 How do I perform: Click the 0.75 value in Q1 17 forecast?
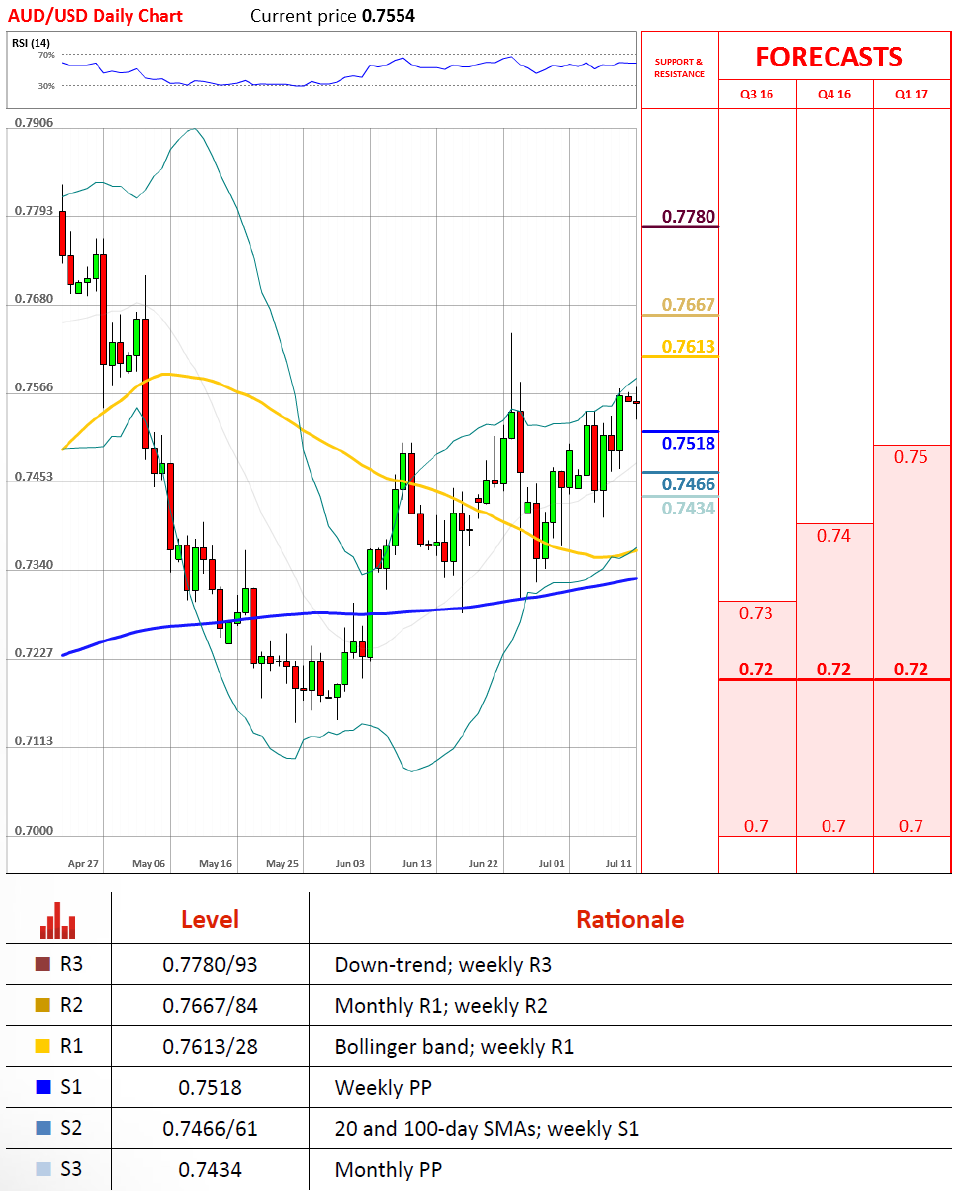tap(910, 456)
